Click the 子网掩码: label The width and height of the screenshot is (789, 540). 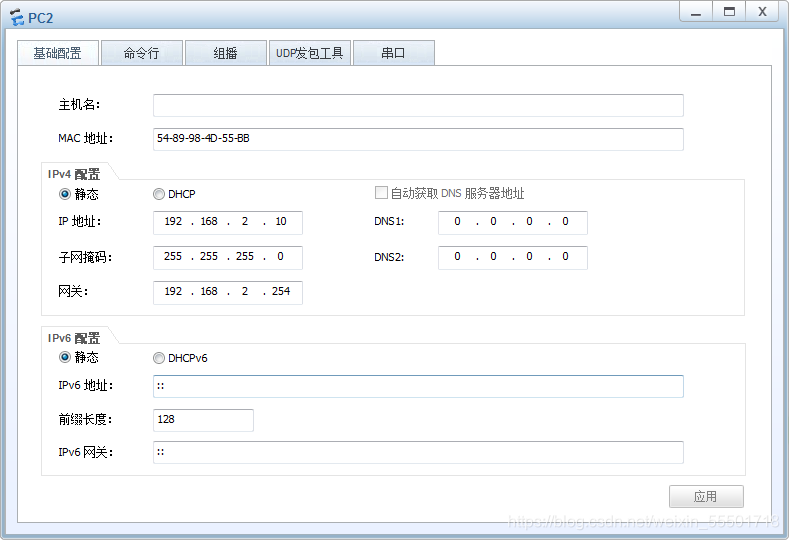pyautogui.click(x=85, y=257)
